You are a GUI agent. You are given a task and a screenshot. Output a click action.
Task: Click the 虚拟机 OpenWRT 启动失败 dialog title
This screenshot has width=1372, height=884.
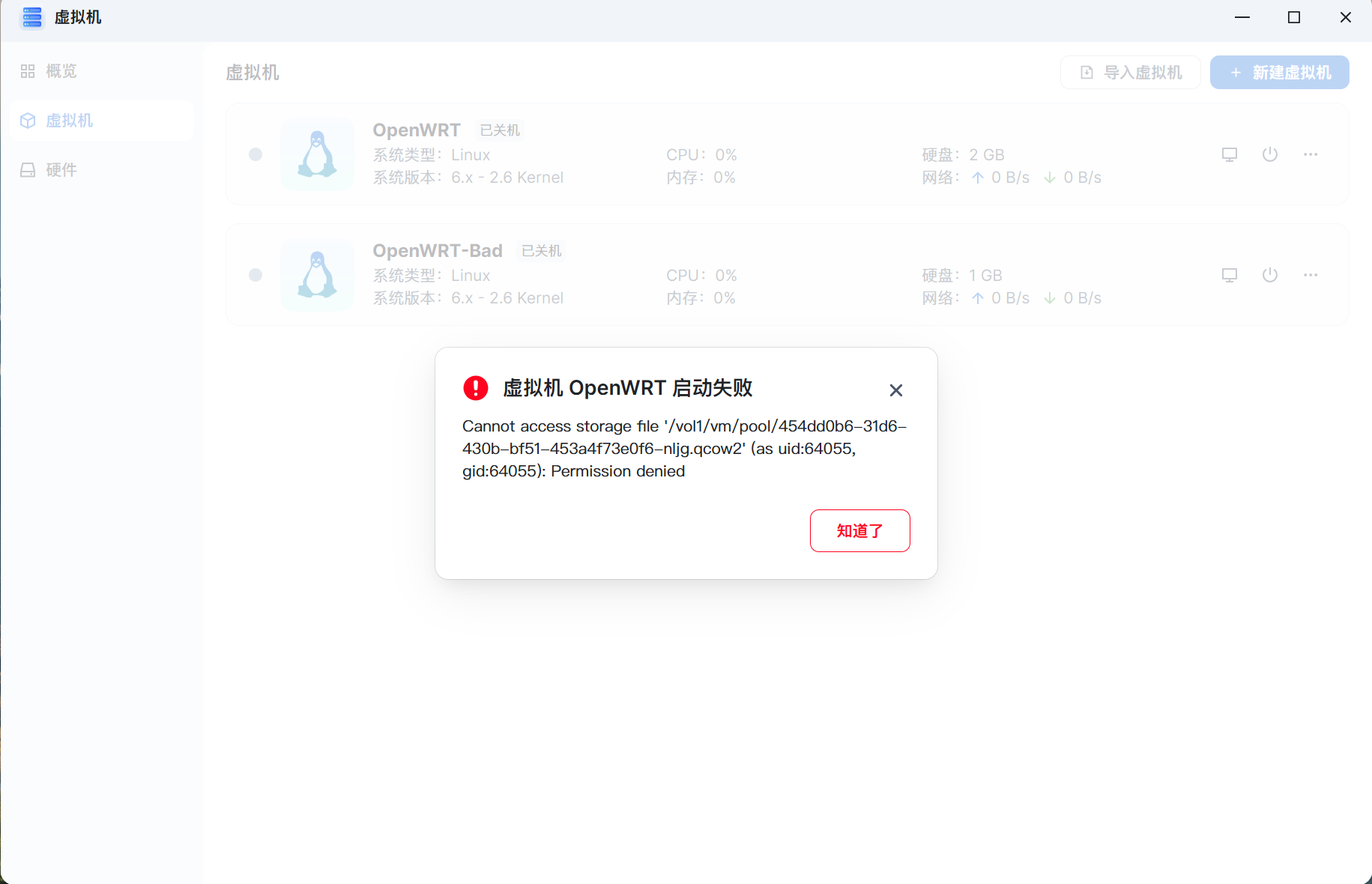click(627, 388)
